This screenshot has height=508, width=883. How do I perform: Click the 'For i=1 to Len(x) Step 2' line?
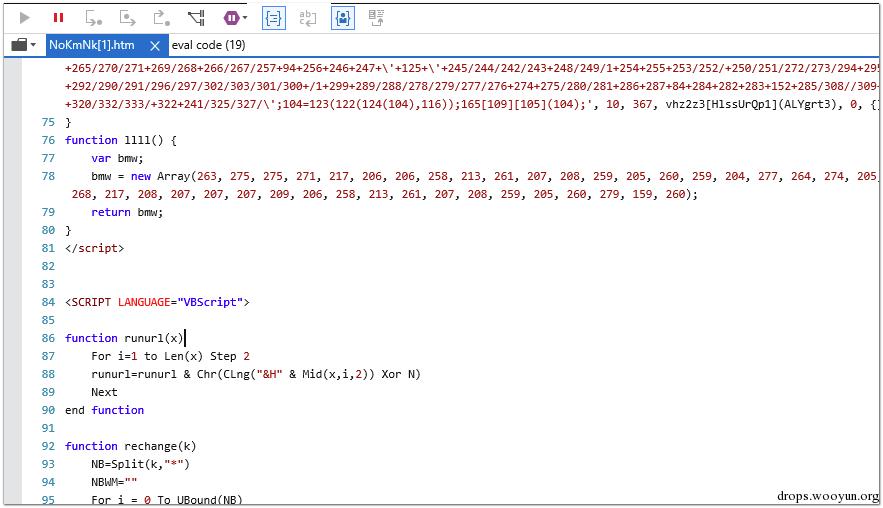point(170,356)
